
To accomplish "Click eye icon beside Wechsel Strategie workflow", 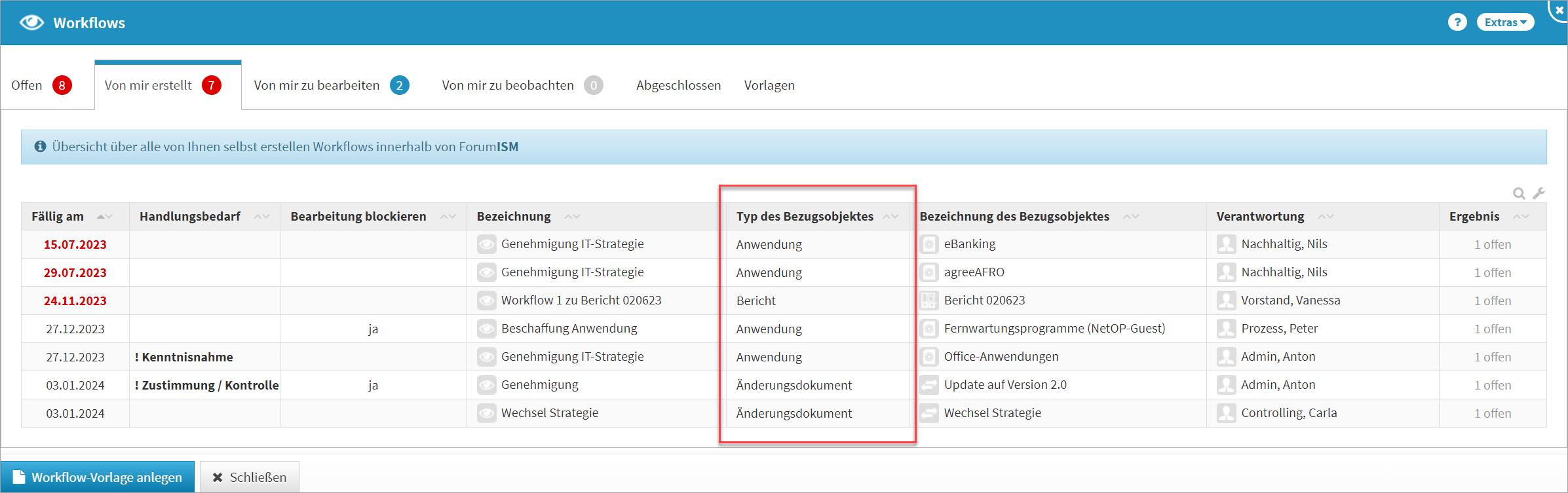I will [x=486, y=413].
